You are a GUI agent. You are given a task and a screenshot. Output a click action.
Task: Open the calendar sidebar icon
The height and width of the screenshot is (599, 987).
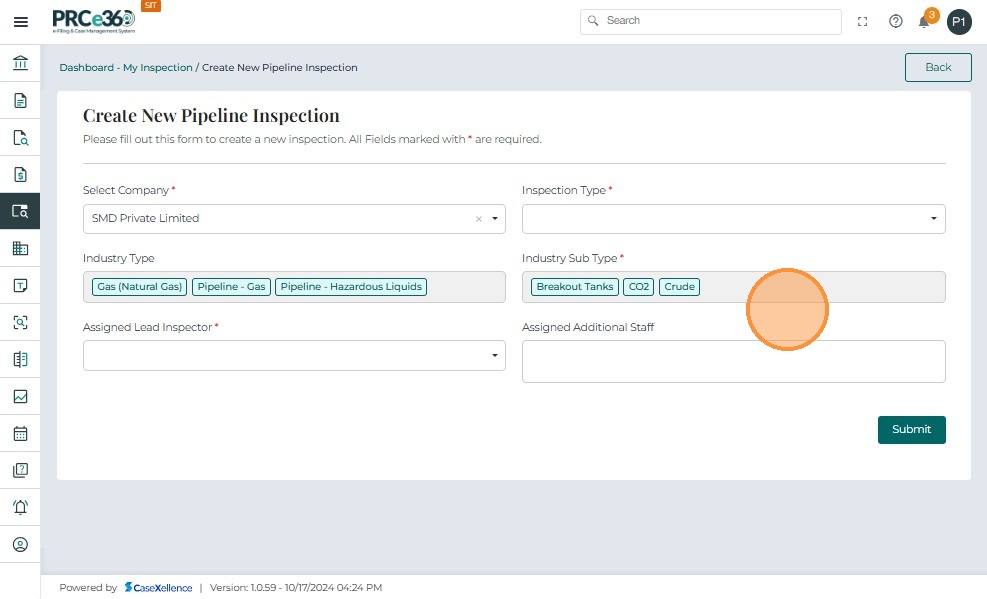click(x=20, y=434)
